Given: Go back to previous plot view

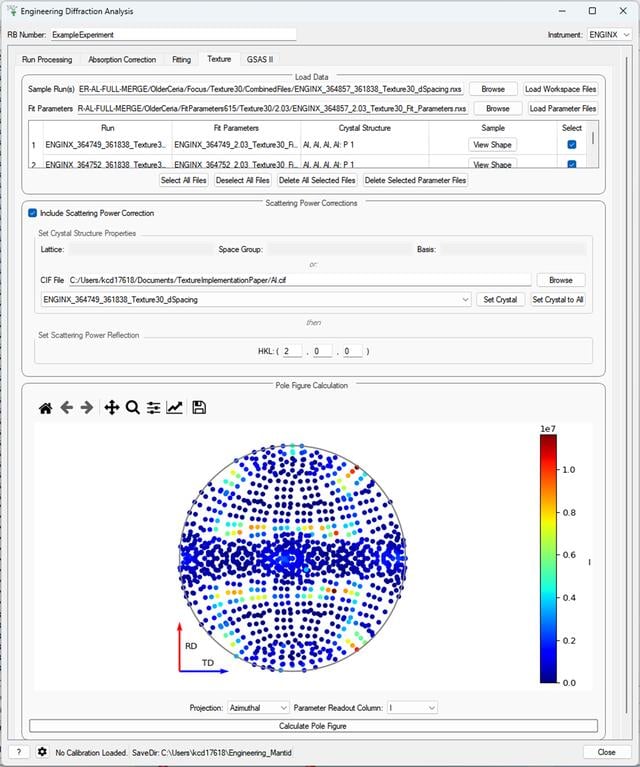Looking at the screenshot, I should pos(67,407).
